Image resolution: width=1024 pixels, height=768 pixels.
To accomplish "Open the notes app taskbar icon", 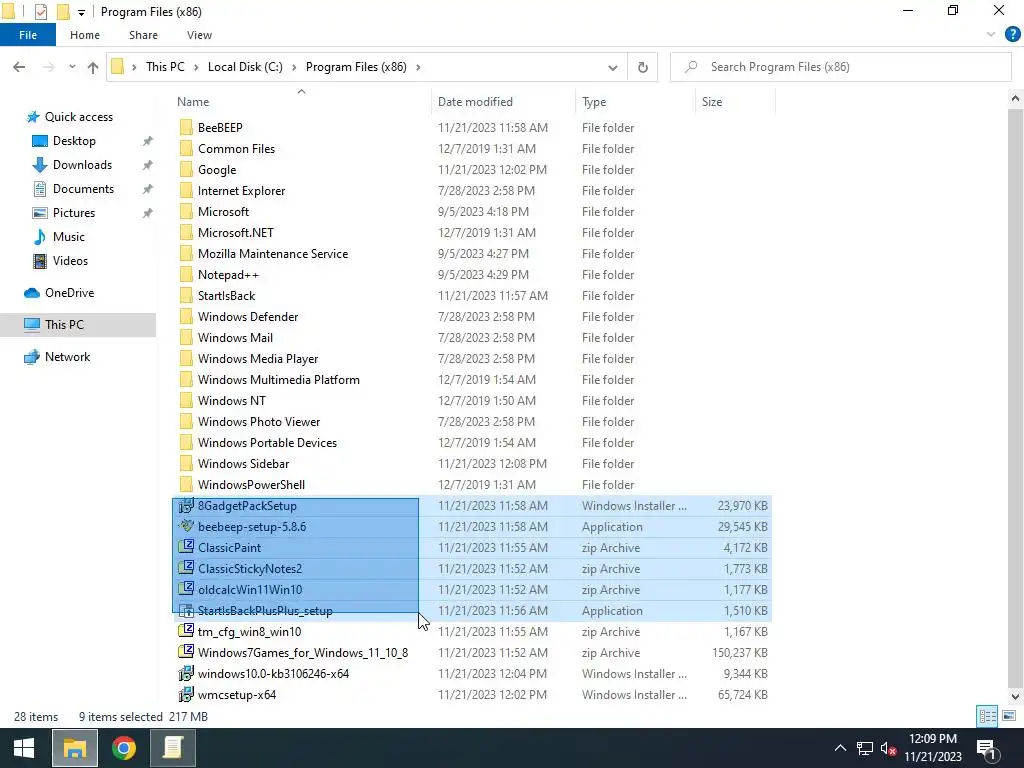I will point(172,748).
